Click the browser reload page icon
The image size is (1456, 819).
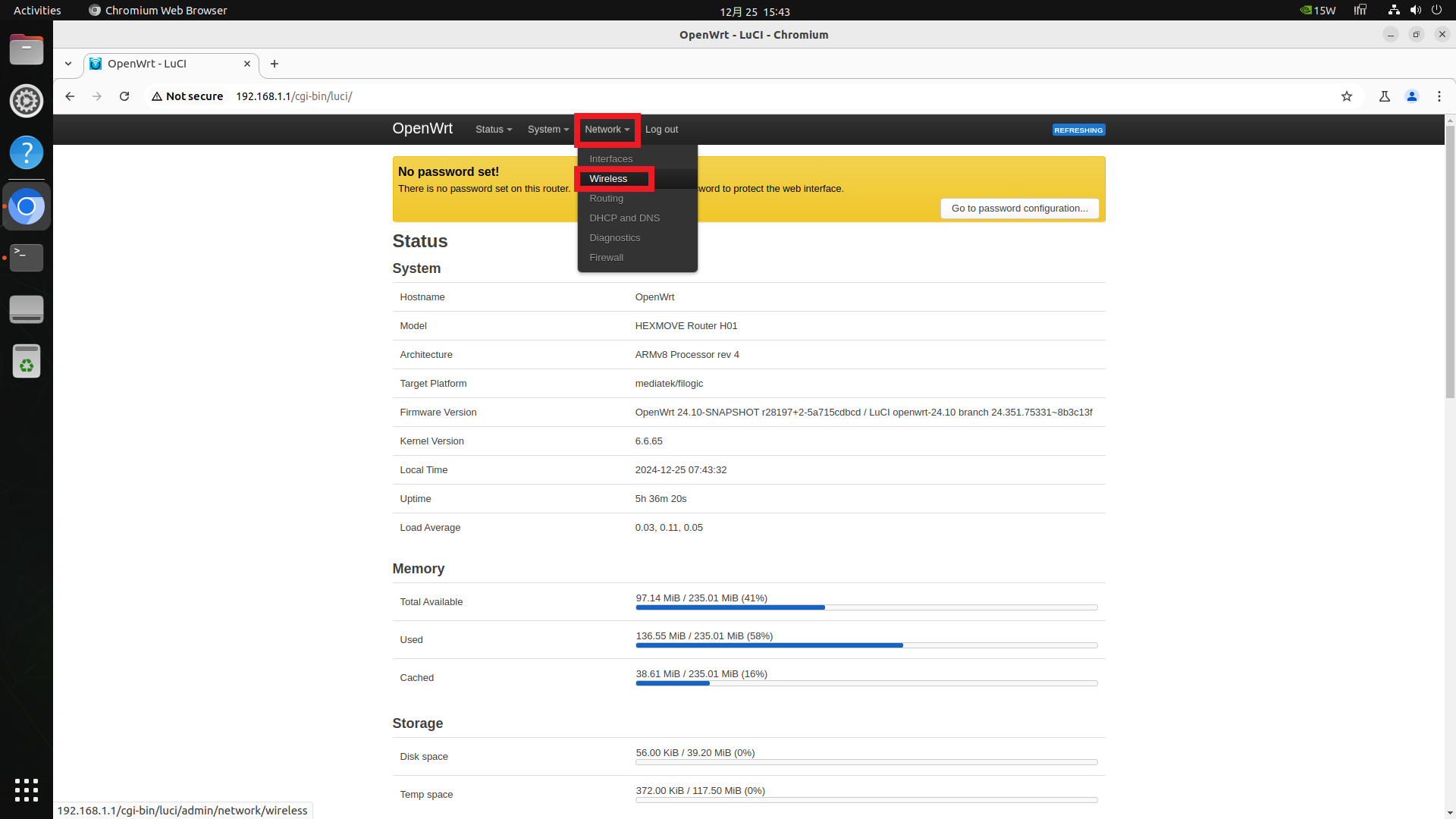pyautogui.click(x=124, y=96)
